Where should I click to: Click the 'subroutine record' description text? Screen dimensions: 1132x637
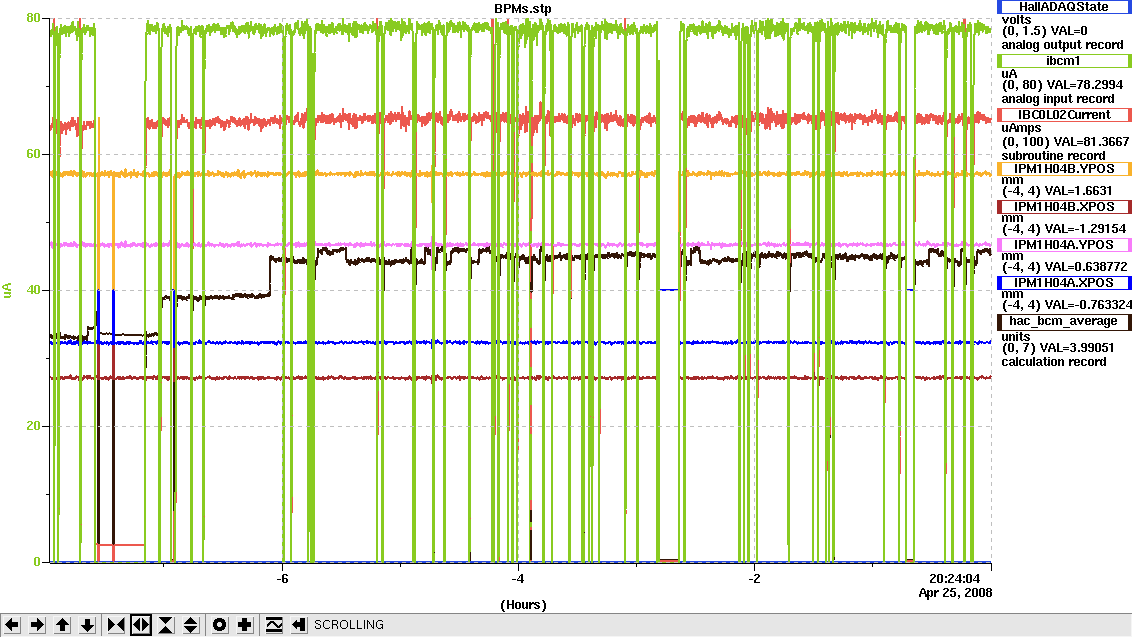pos(1053,155)
